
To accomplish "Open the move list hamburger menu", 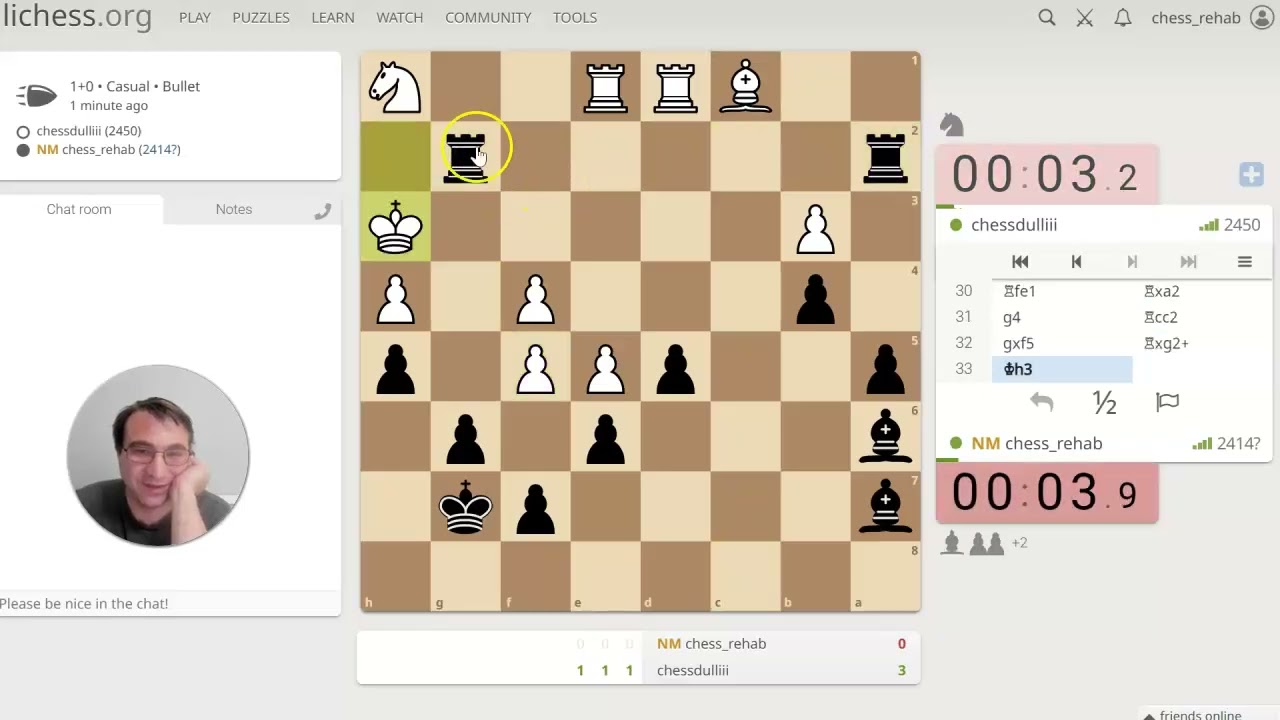I will tap(1244, 262).
